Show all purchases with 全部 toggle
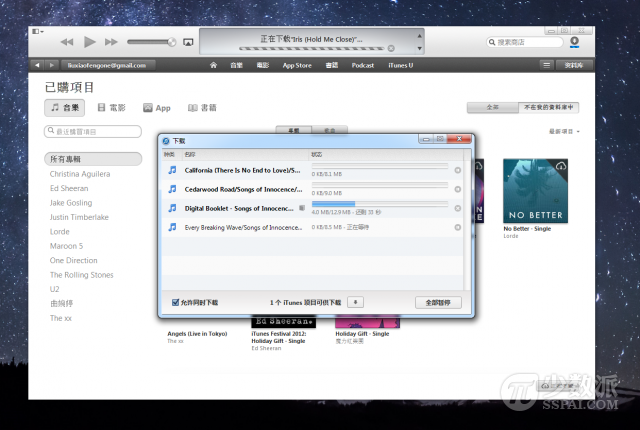The height and width of the screenshot is (430, 640). point(493,107)
